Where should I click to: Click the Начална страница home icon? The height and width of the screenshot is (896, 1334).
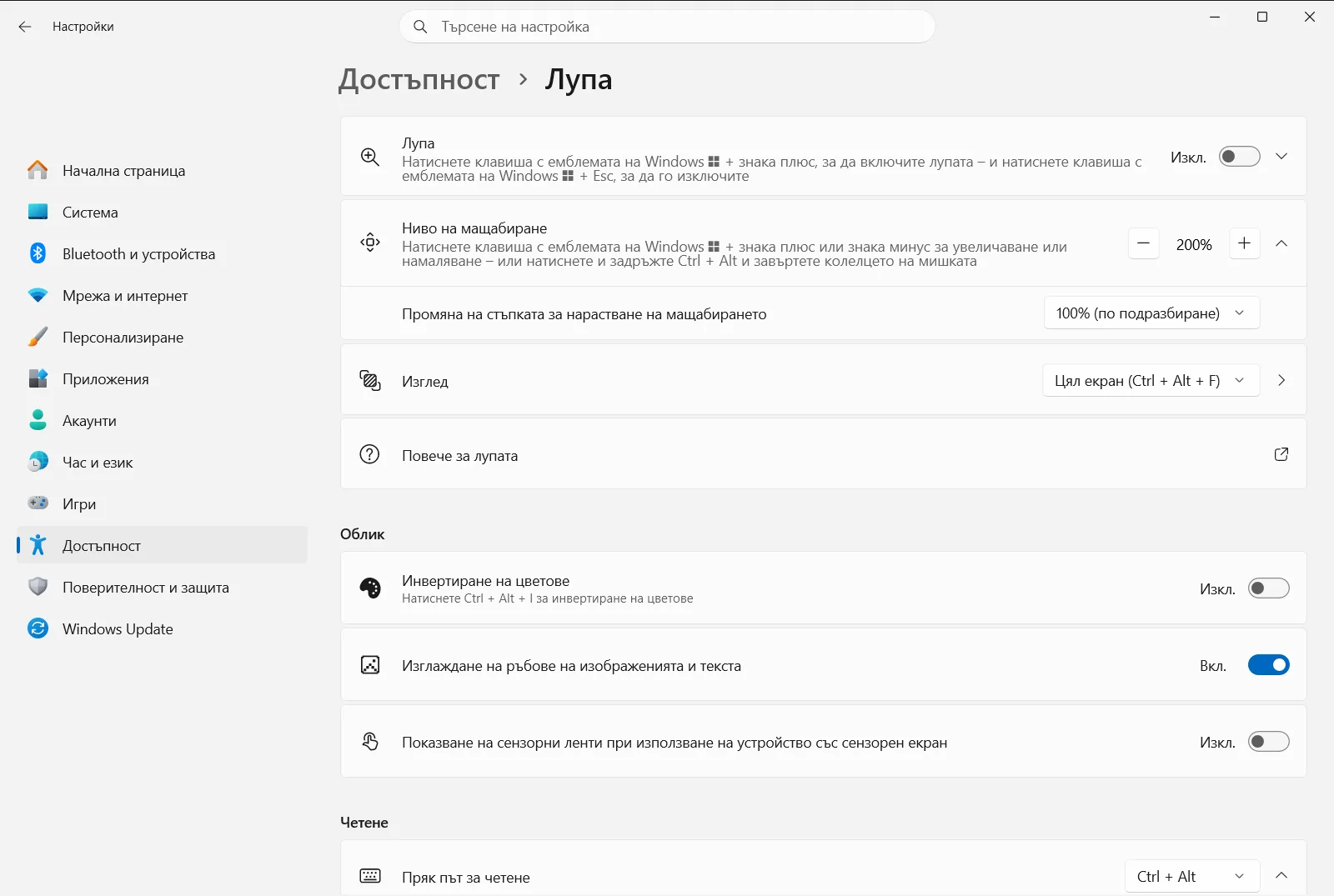[38, 170]
